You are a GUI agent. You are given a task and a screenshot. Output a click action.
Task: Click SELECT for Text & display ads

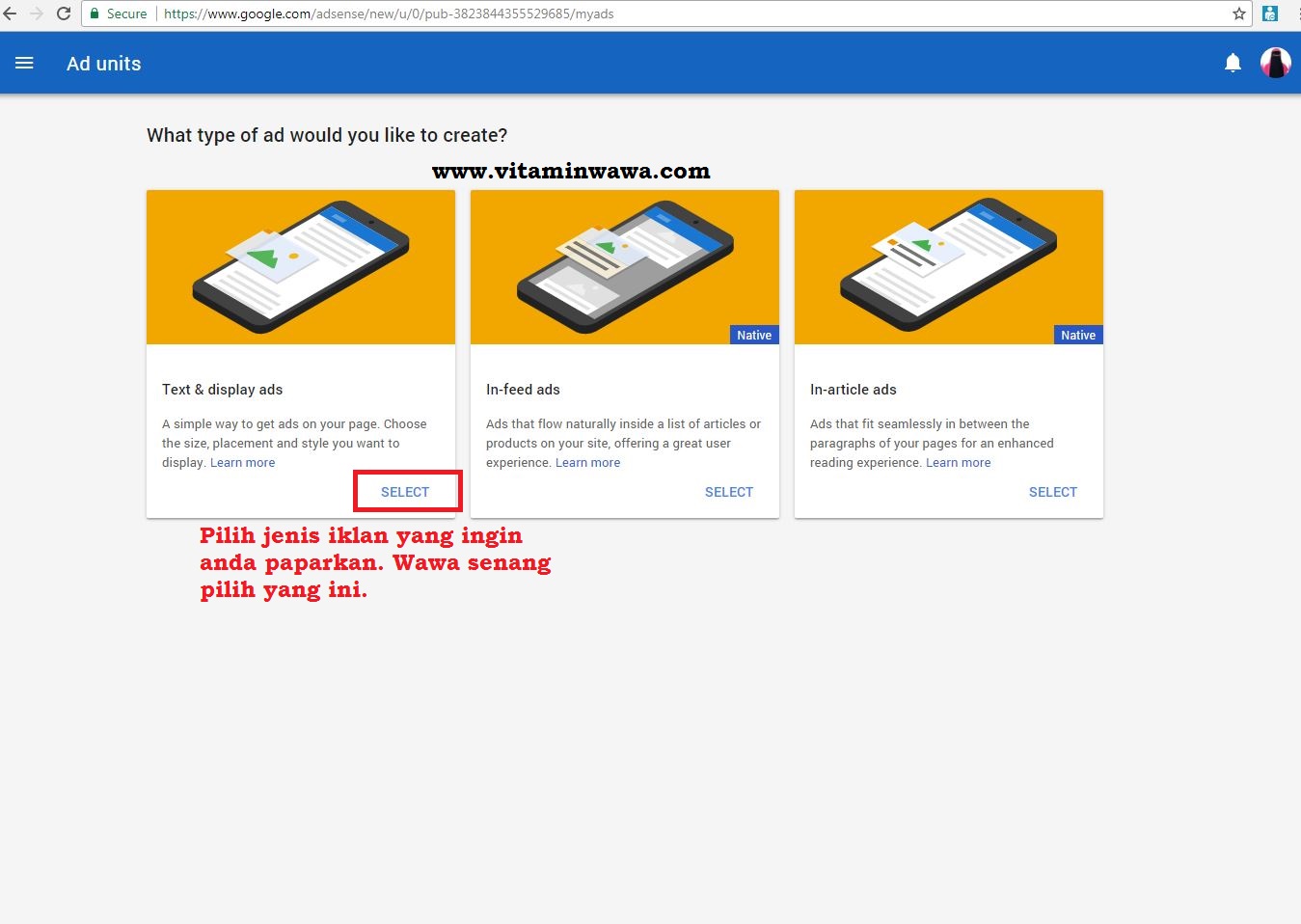tap(406, 491)
